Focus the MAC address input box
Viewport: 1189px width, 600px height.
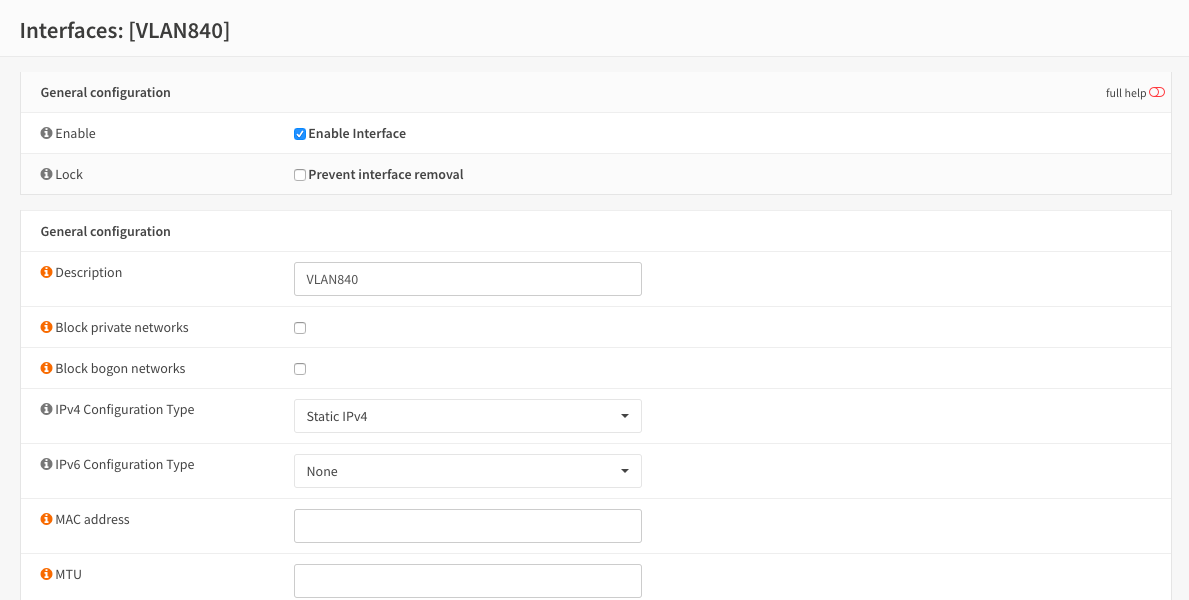(467, 526)
